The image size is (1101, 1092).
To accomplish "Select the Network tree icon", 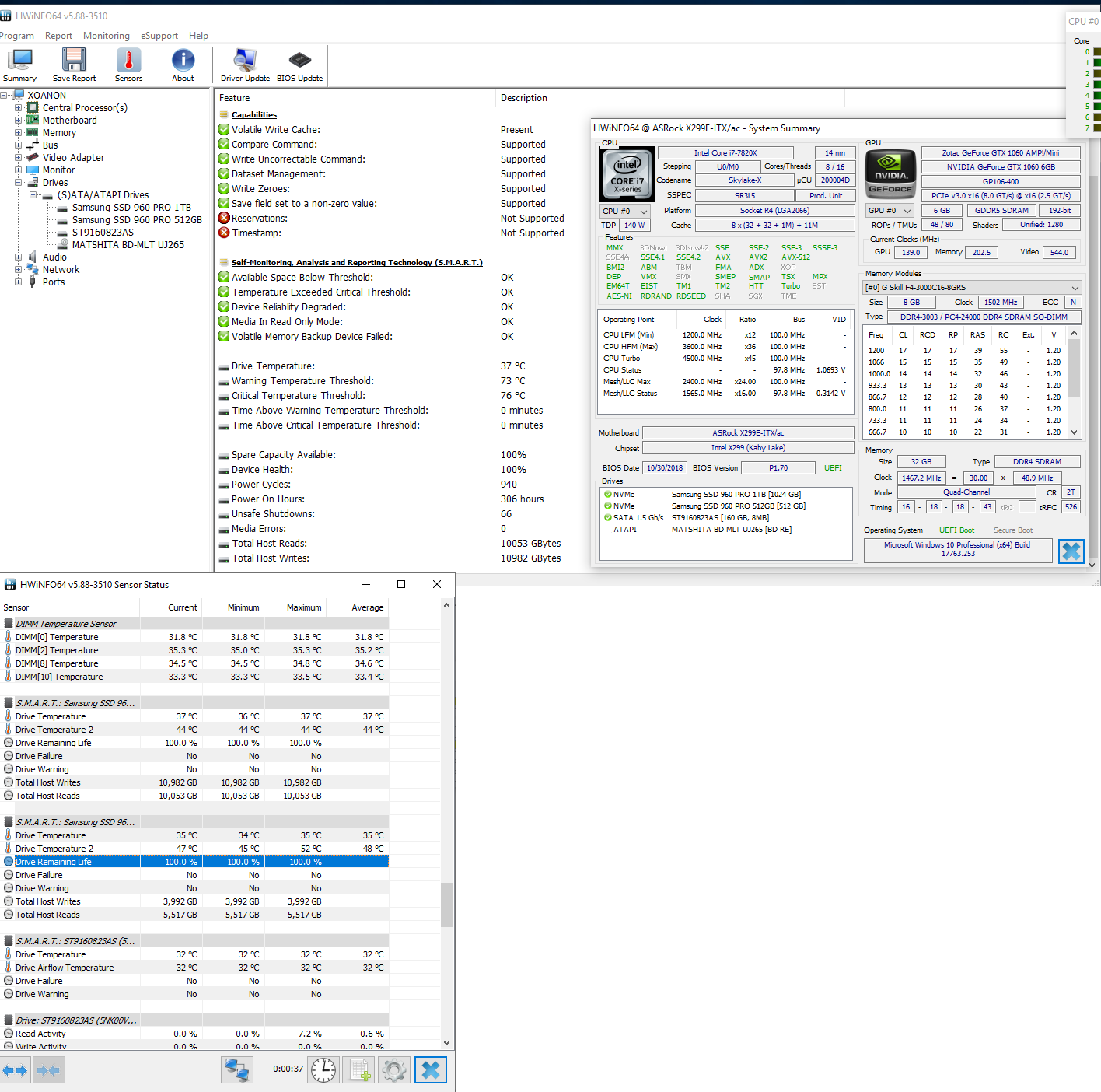I will pyautogui.click(x=33, y=270).
